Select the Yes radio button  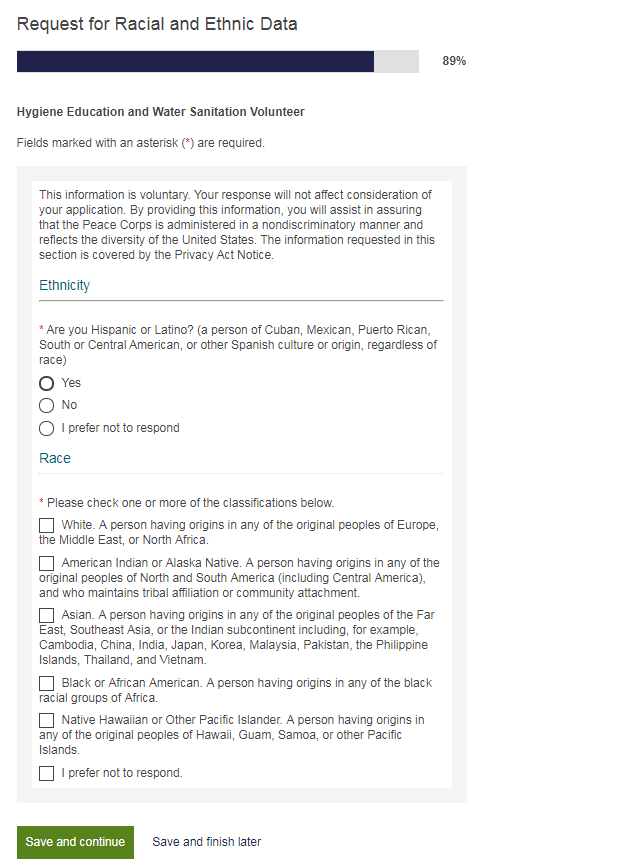(46, 383)
